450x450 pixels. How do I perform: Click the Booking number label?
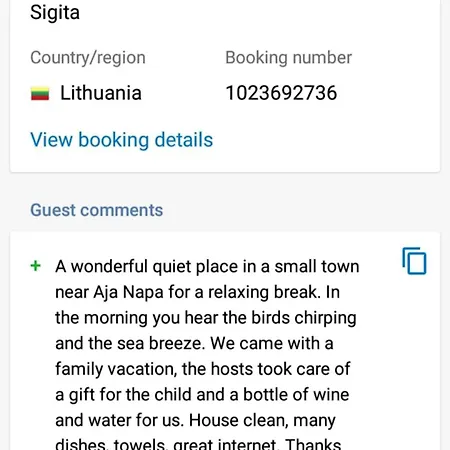(x=289, y=58)
